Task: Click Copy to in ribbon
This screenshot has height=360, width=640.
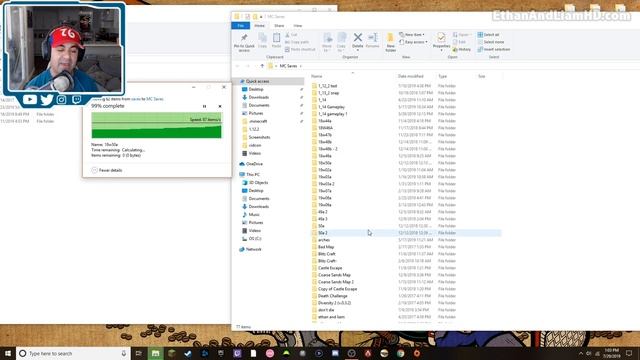Action: 341,42
